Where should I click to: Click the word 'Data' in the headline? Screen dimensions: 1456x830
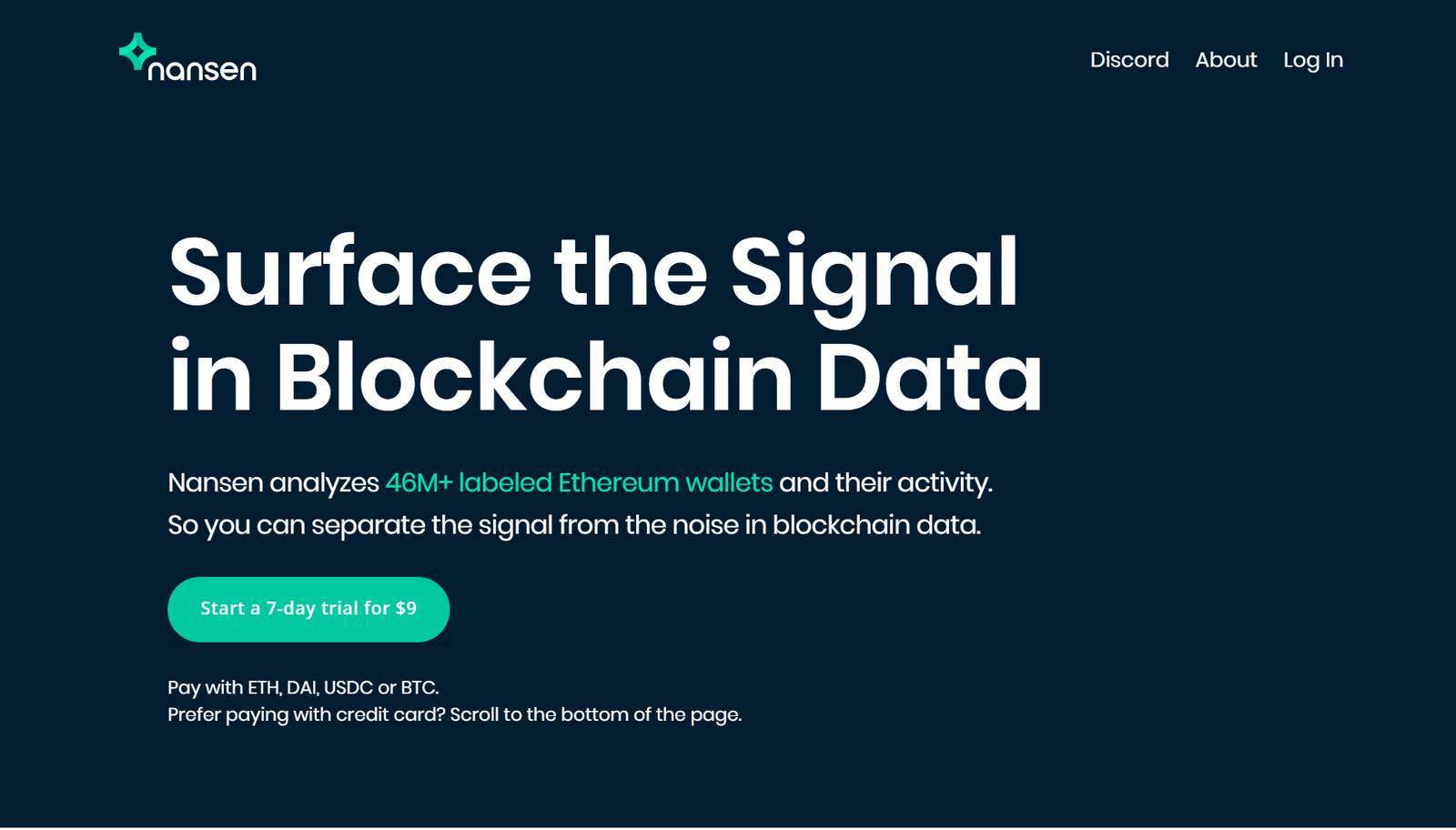pos(929,377)
